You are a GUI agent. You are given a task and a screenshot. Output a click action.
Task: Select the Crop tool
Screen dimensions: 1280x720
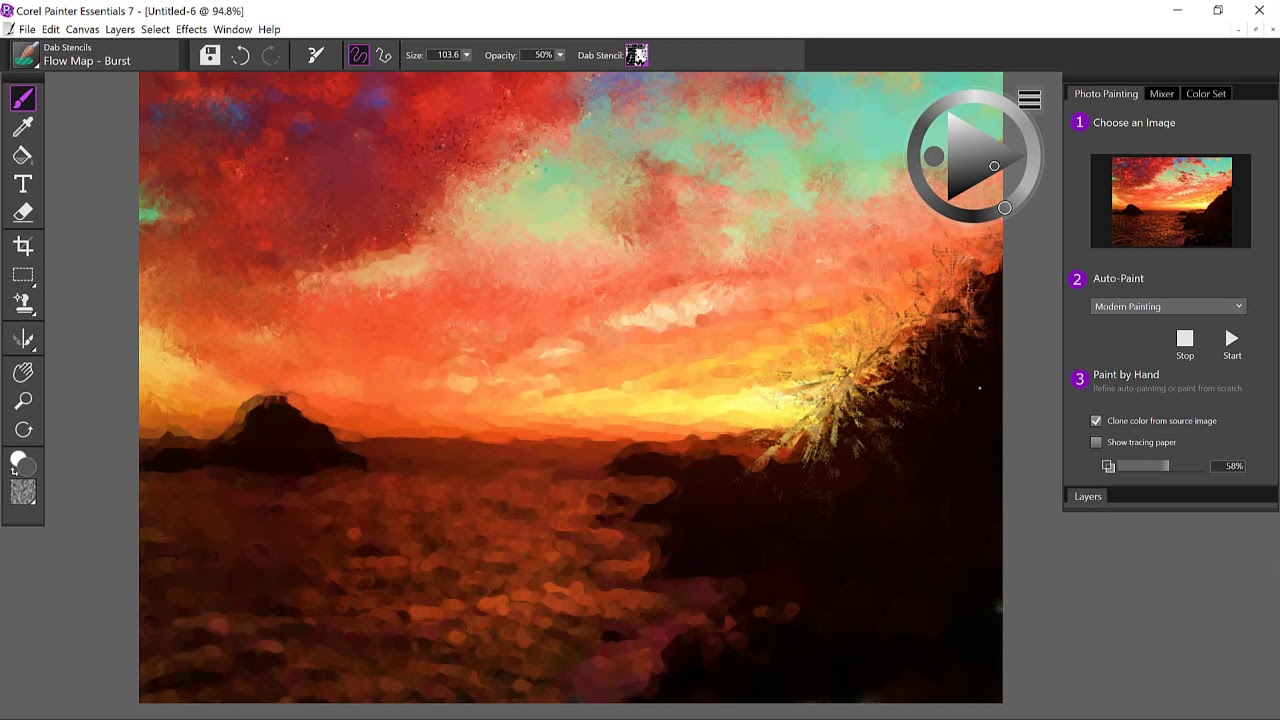(x=23, y=245)
